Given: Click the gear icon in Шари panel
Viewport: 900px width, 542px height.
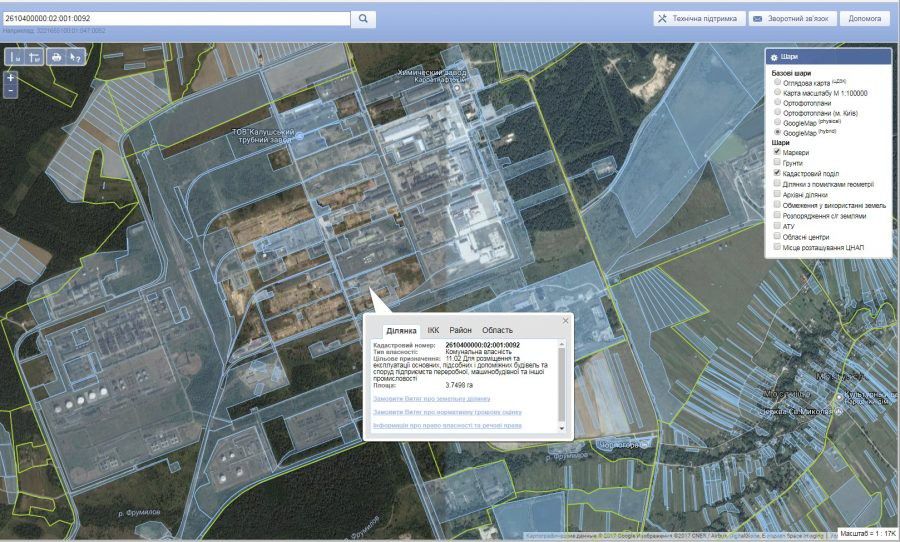Looking at the screenshot, I should (774, 58).
